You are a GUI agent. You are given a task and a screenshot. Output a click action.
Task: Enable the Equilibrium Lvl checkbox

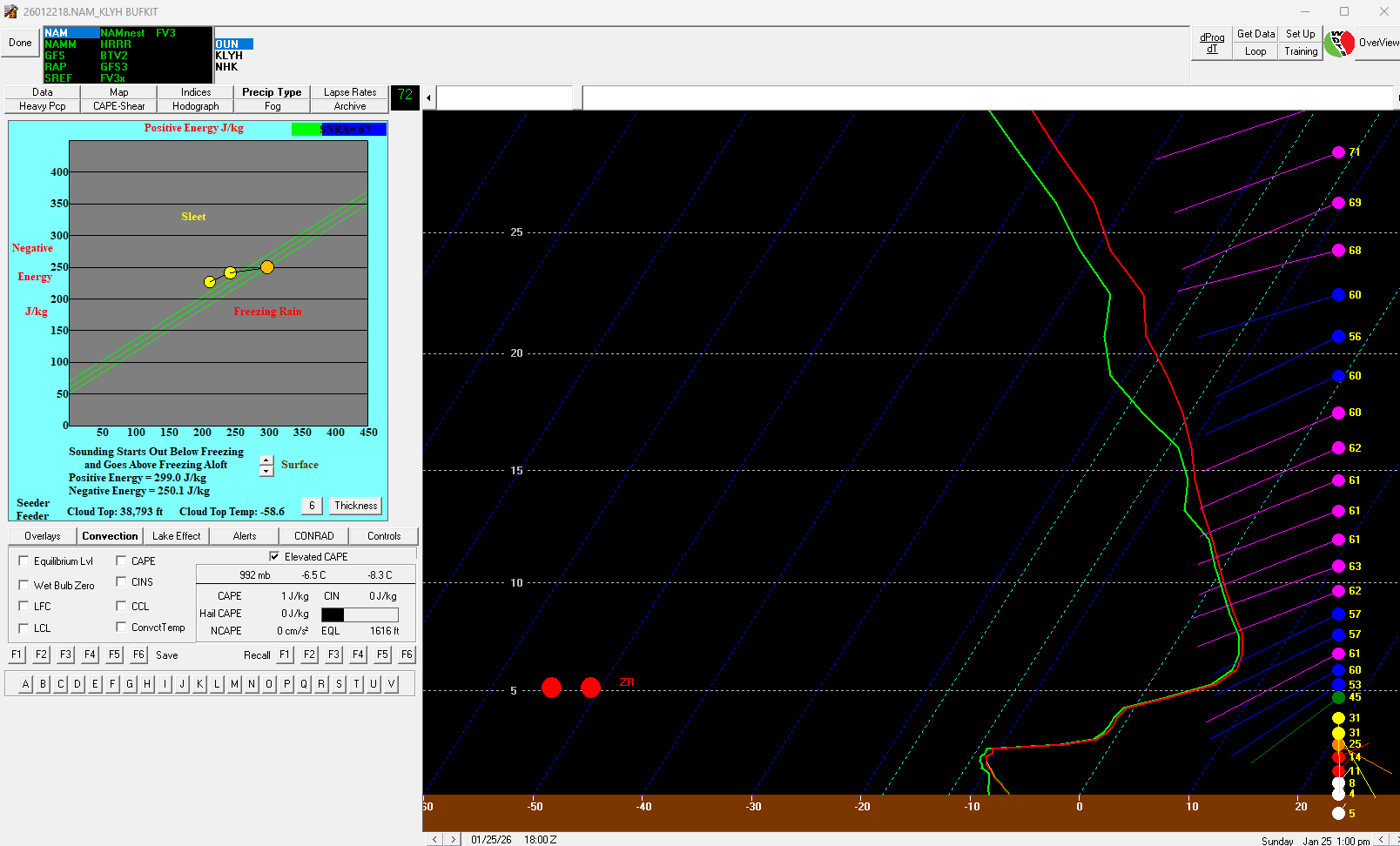point(24,561)
